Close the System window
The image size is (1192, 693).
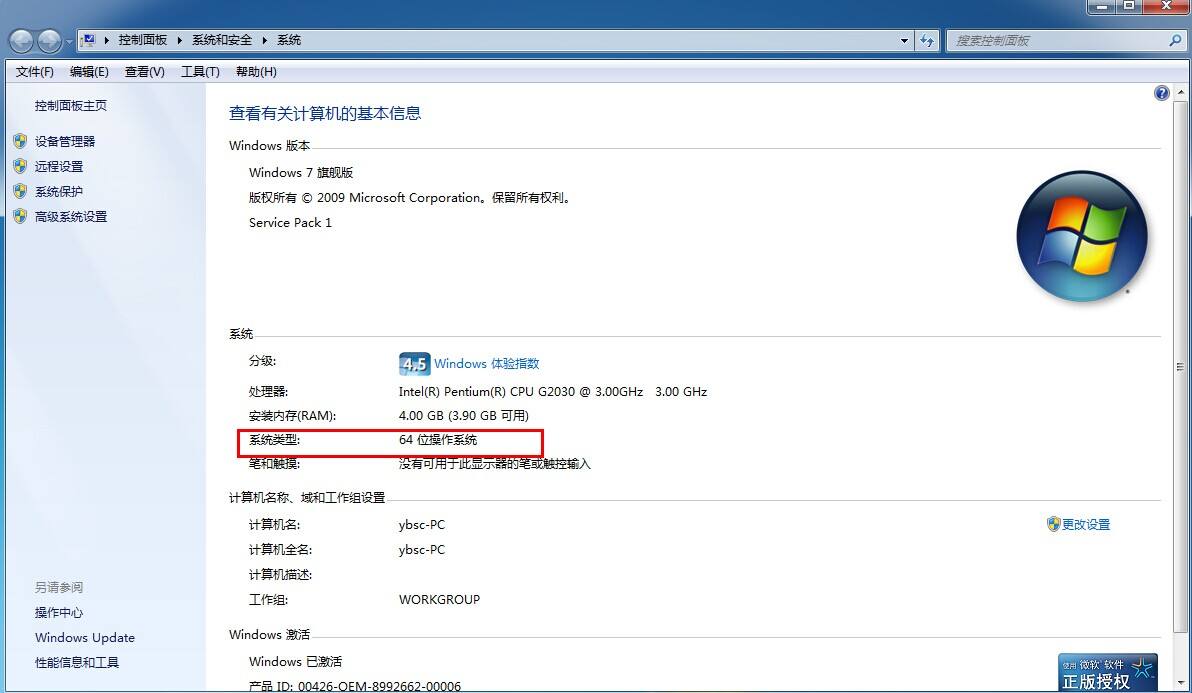coord(1166,6)
